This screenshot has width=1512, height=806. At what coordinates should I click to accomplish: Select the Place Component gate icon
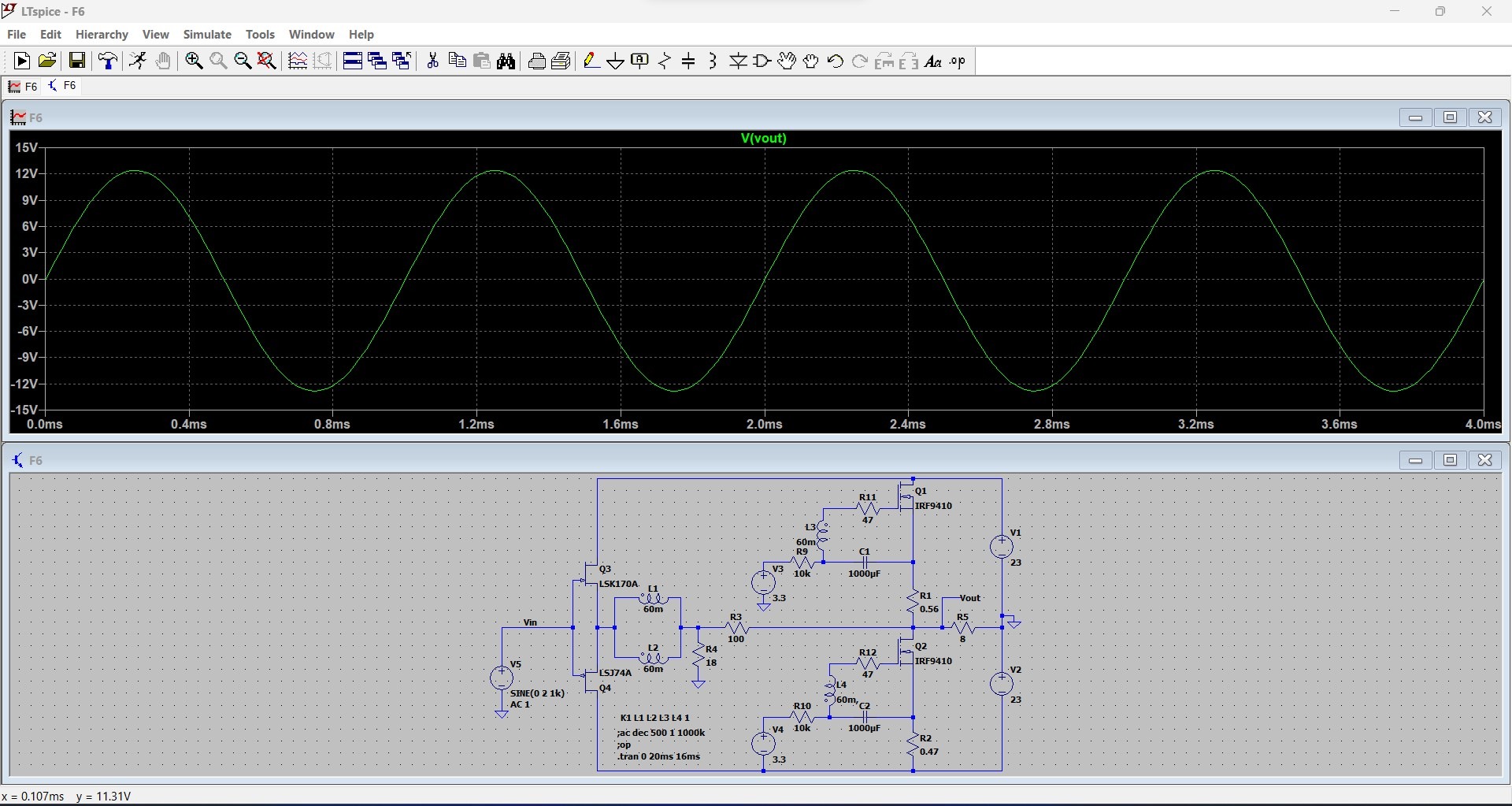tap(762, 61)
